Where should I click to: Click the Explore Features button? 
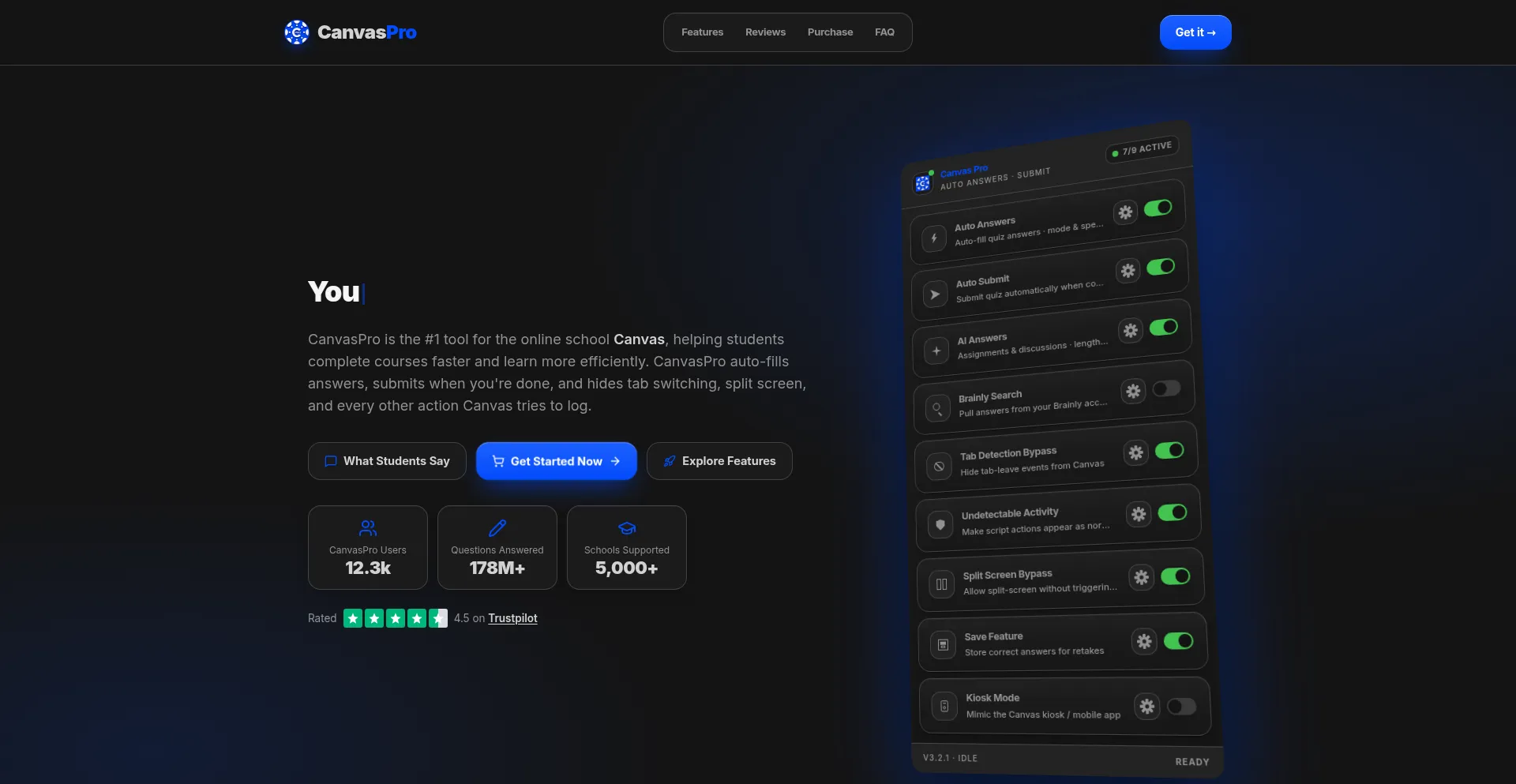(x=719, y=461)
